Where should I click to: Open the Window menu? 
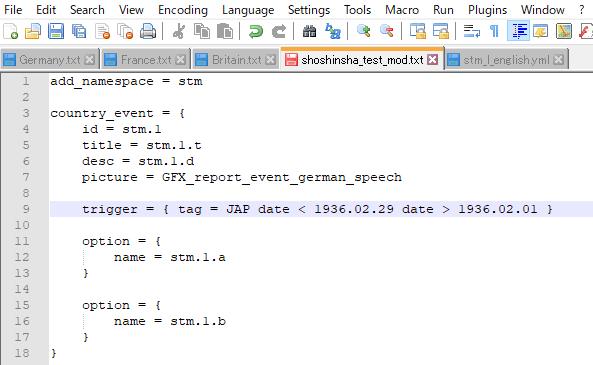542,10
